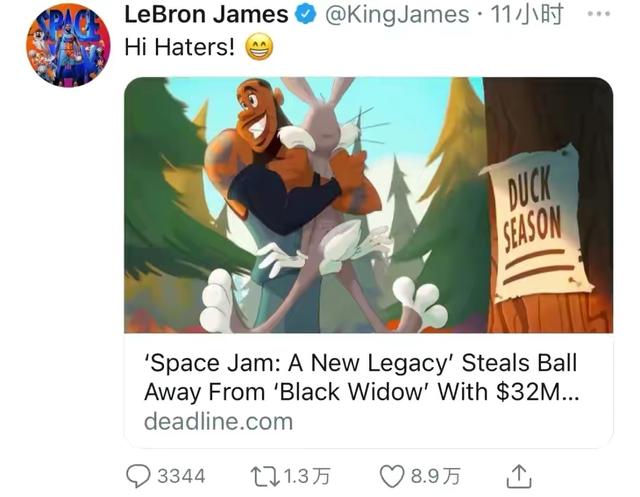640x497 pixels.
Task: Click the Duck Season sign in image
Action: [x=537, y=224]
